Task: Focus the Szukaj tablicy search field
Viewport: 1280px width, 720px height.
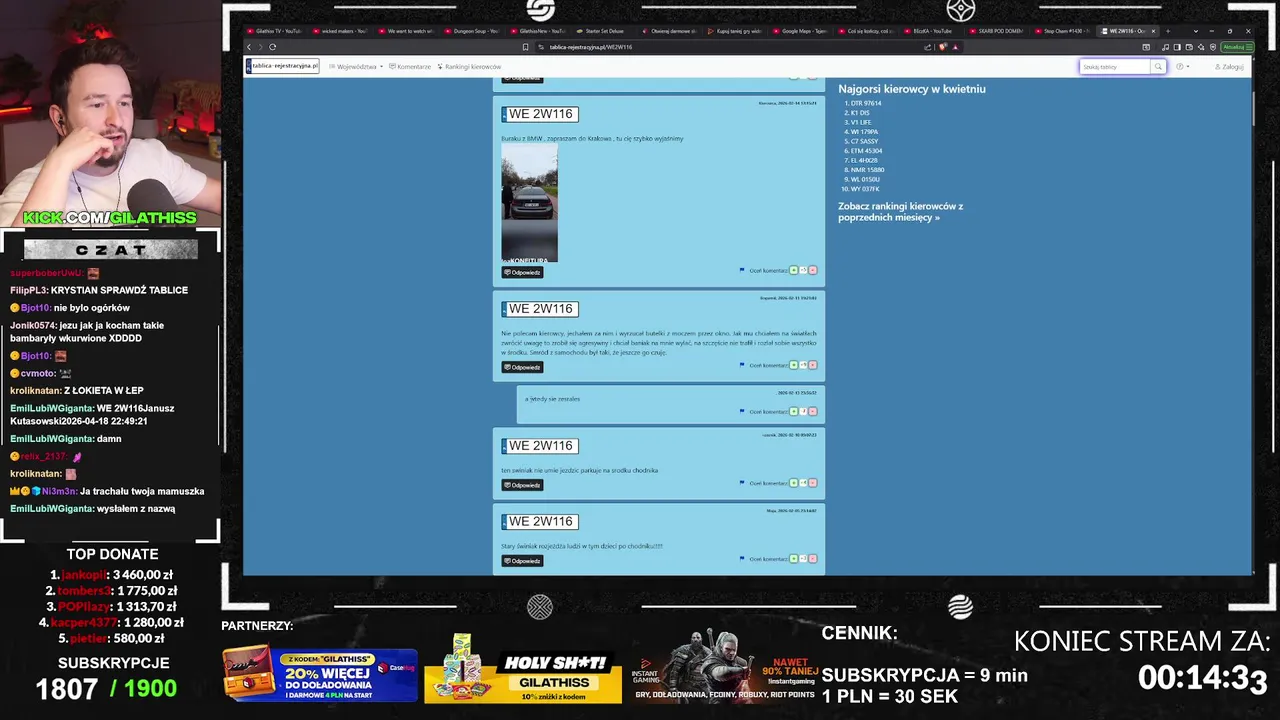Action: (x=1115, y=67)
